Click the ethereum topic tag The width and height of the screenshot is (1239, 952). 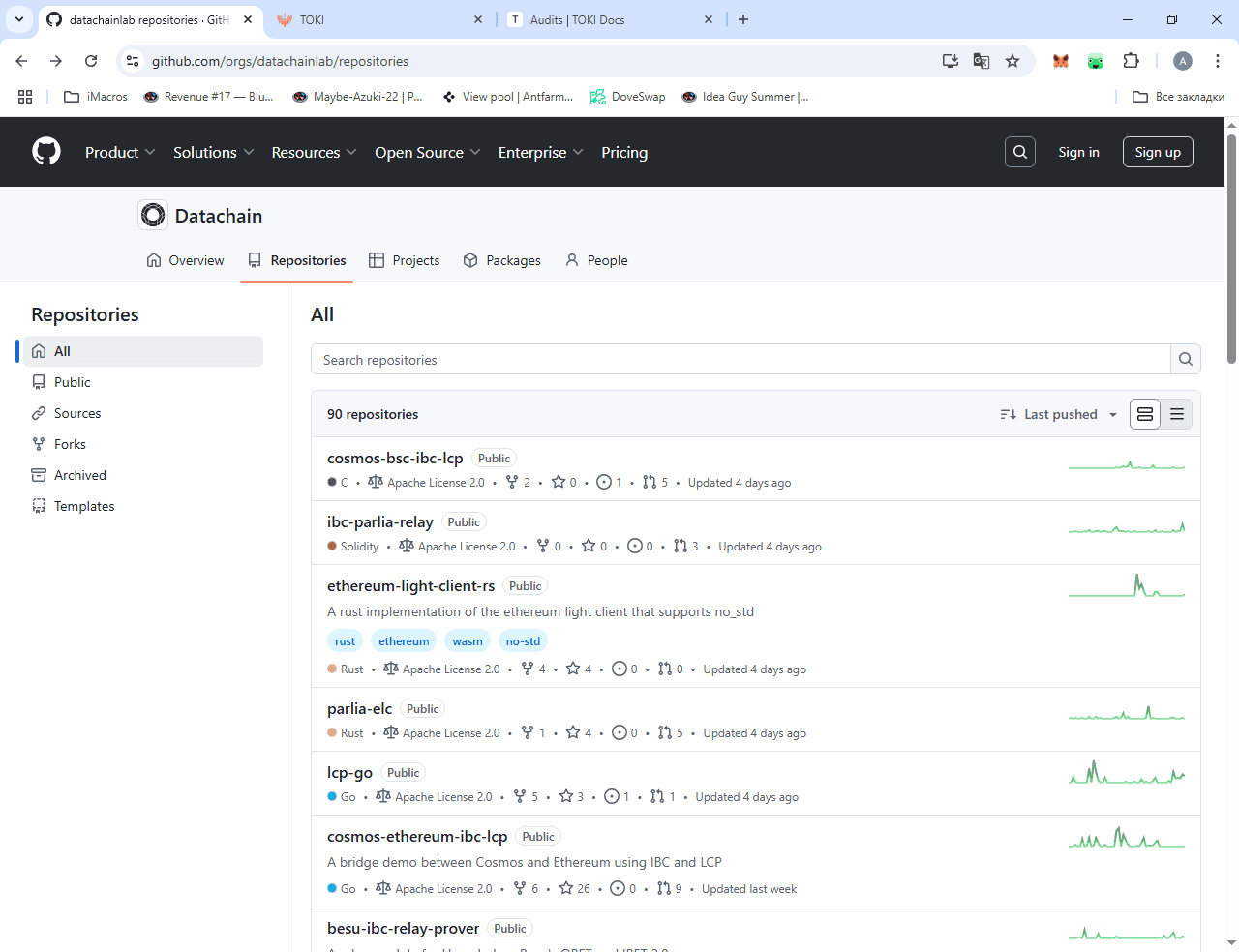pos(404,640)
